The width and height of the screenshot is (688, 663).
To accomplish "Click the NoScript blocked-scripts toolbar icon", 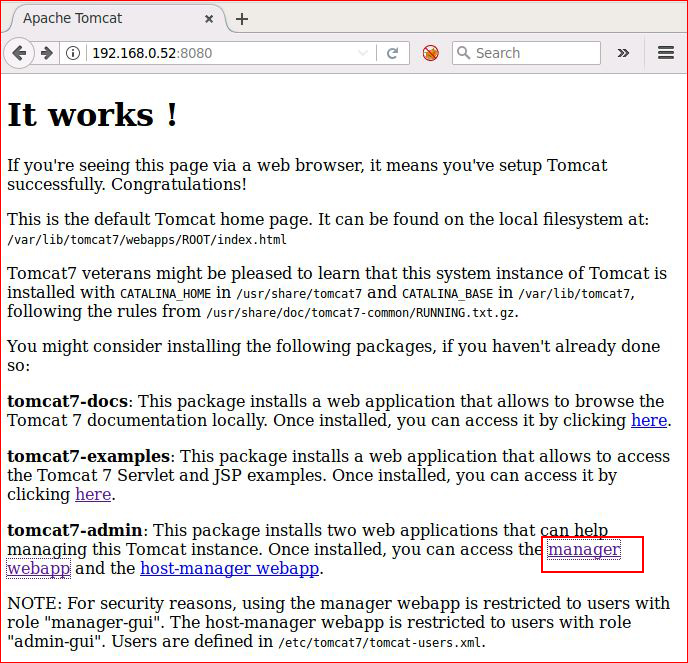I will point(430,53).
